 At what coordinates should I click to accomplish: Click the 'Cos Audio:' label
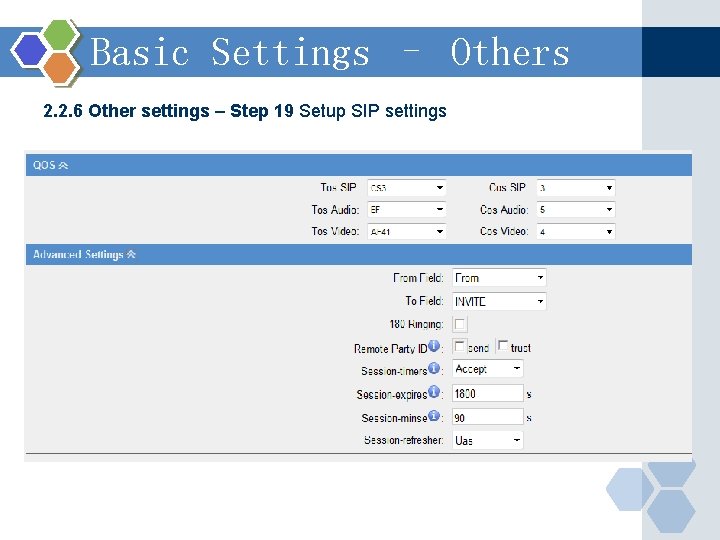504,210
